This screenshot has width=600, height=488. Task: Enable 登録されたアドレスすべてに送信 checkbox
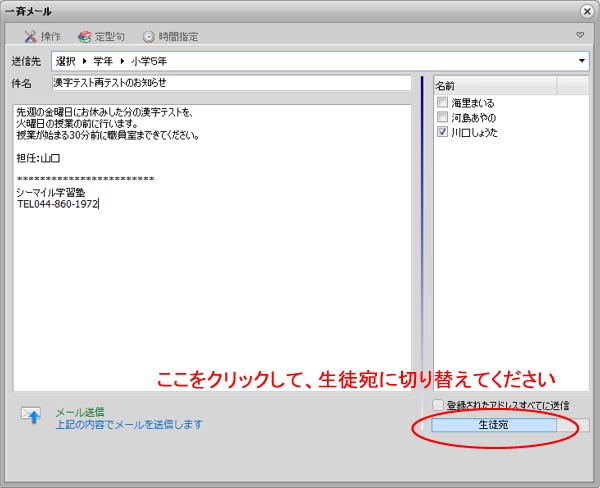pyautogui.click(x=439, y=405)
